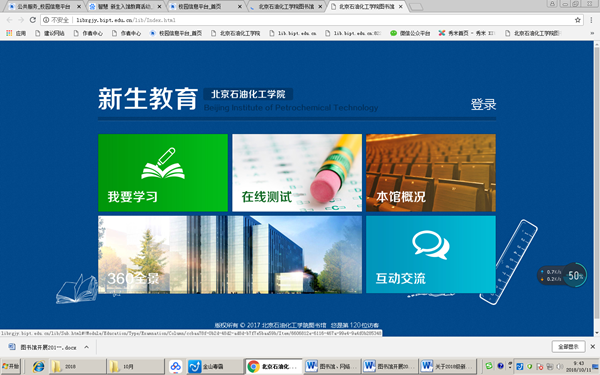Click the 互动交流 chat bubble icon
This screenshot has width=600, height=375.
pyautogui.click(x=430, y=245)
